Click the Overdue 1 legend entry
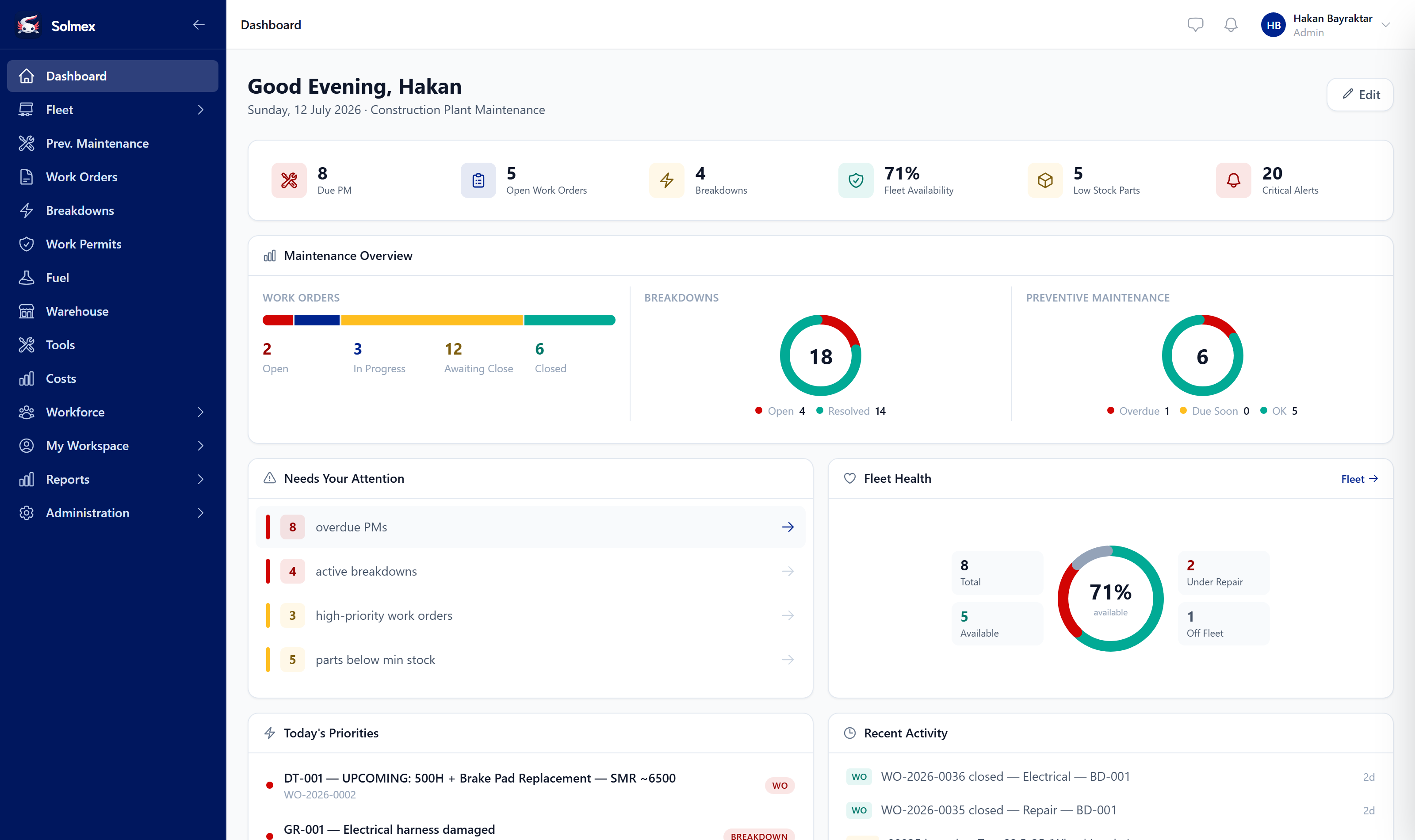This screenshot has height=840, width=1415. pos(1138,411)
